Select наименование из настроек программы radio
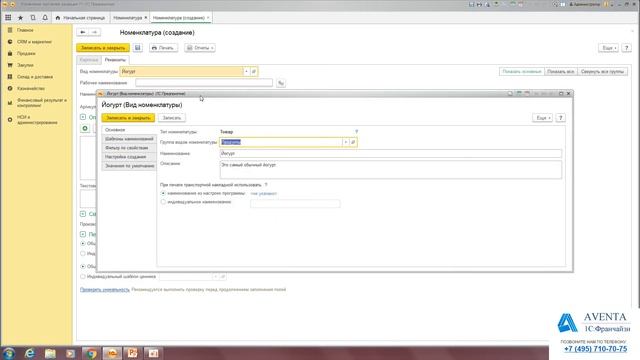 coord(163,193)
